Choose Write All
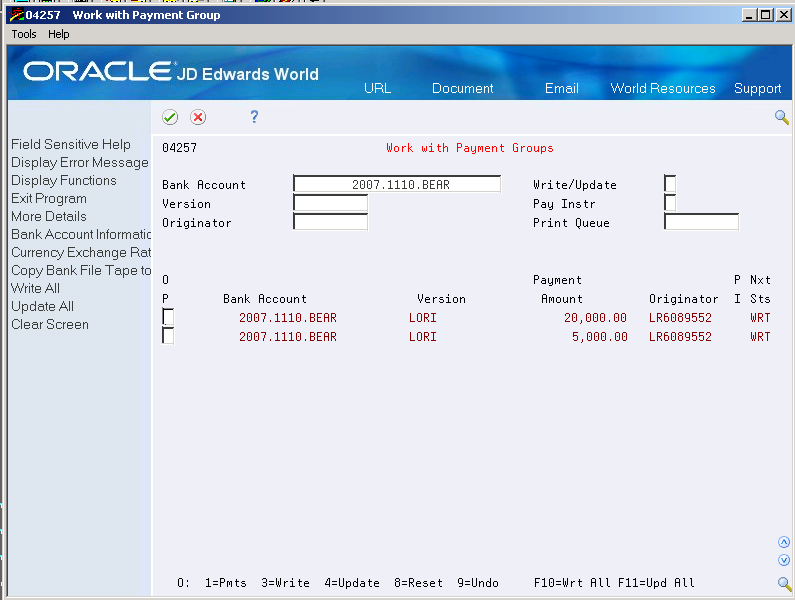This screenshot has width=795, height=600. [35, 289]
